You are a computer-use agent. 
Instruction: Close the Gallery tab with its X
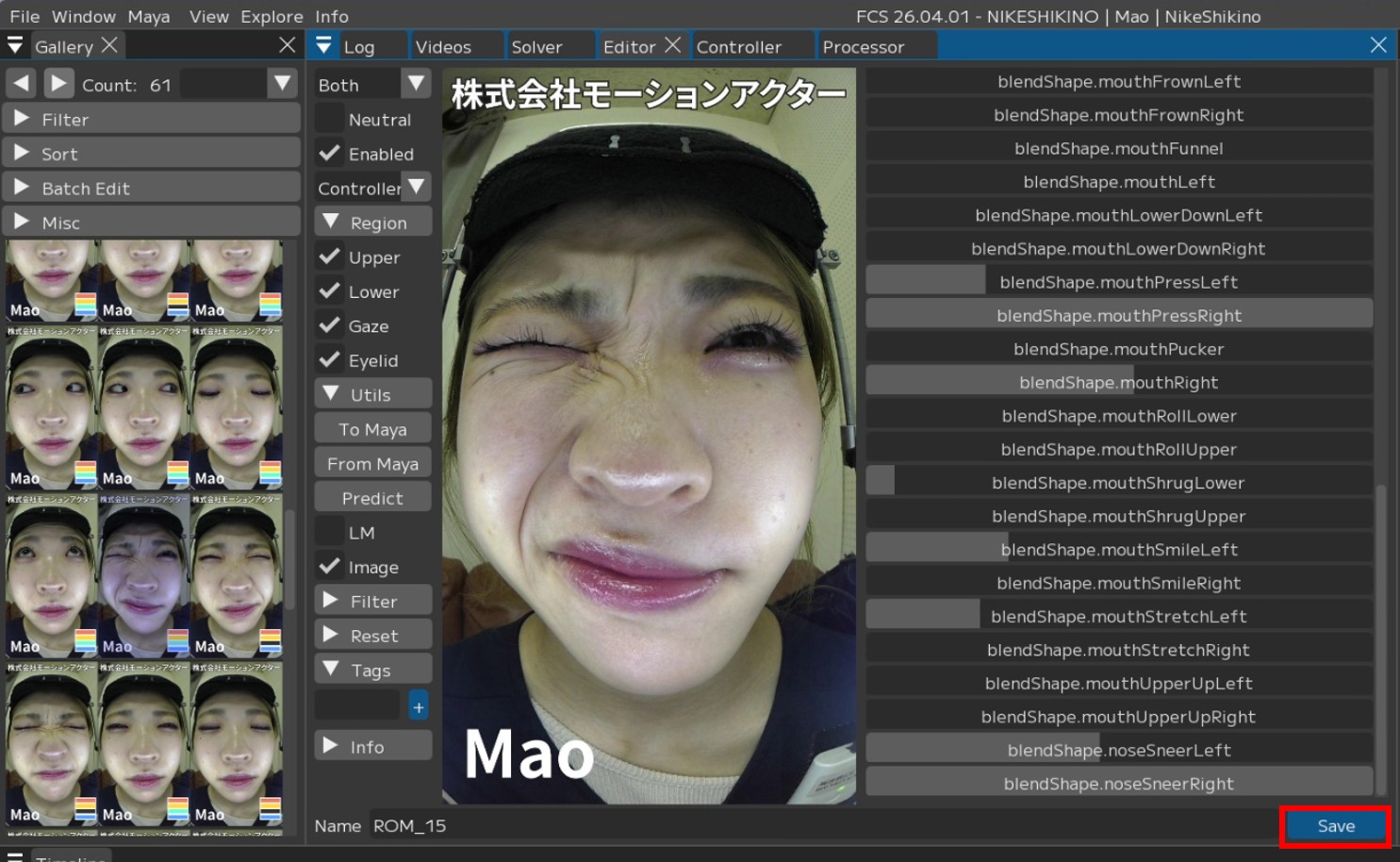point(109,45)
